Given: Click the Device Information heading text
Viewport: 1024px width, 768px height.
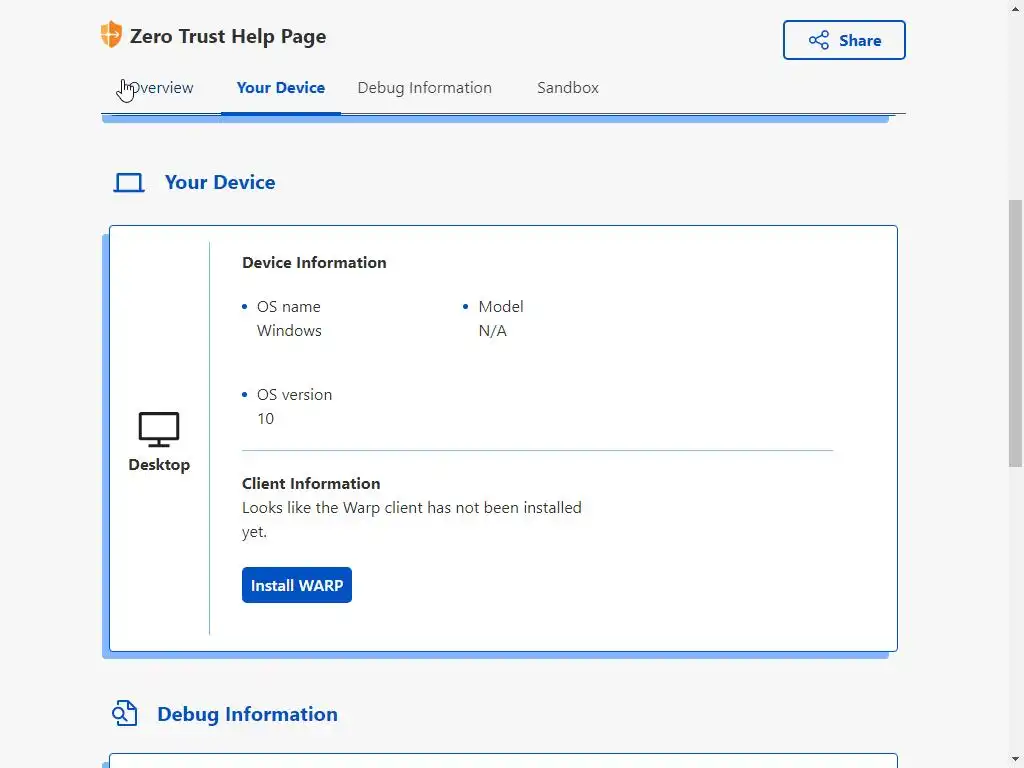Looking at the screenshot, I should pyautogui.click(x=314, y=262).
